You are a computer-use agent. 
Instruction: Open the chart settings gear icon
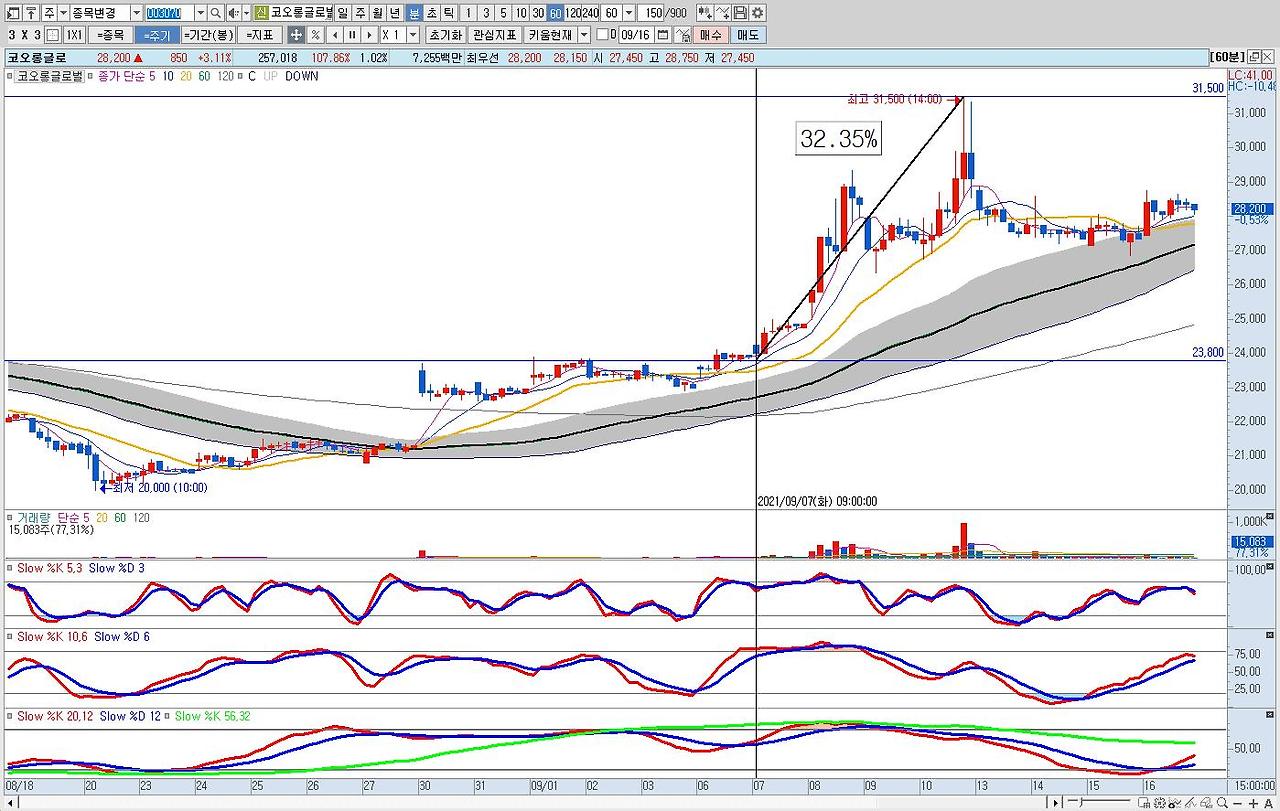pyautogui.click(x=757, y=13)
